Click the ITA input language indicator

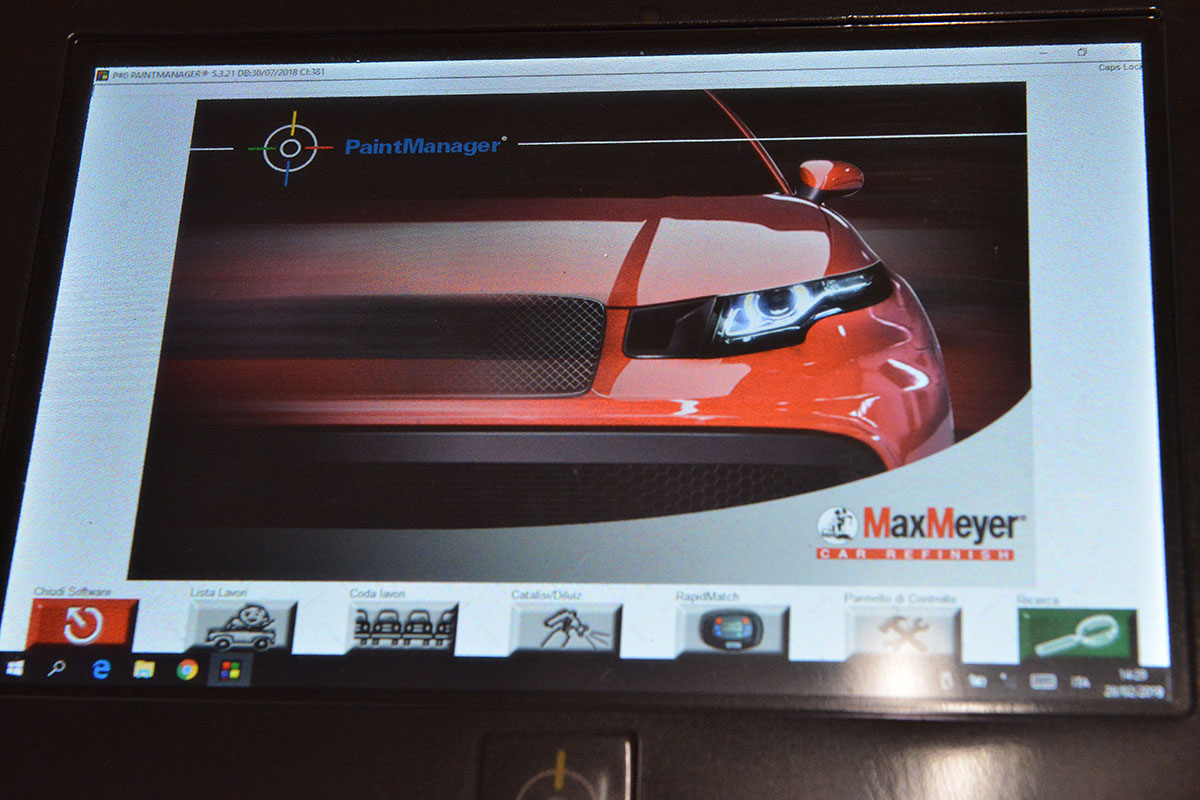1080,682
